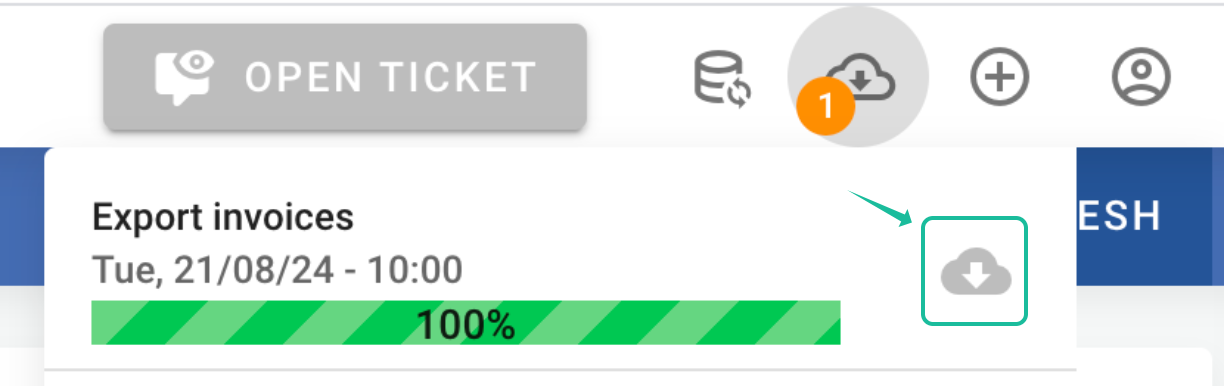Expand the add-new menu with plus icon
The height and width of the screenshot is (386, 1224).
[1001, 77]
